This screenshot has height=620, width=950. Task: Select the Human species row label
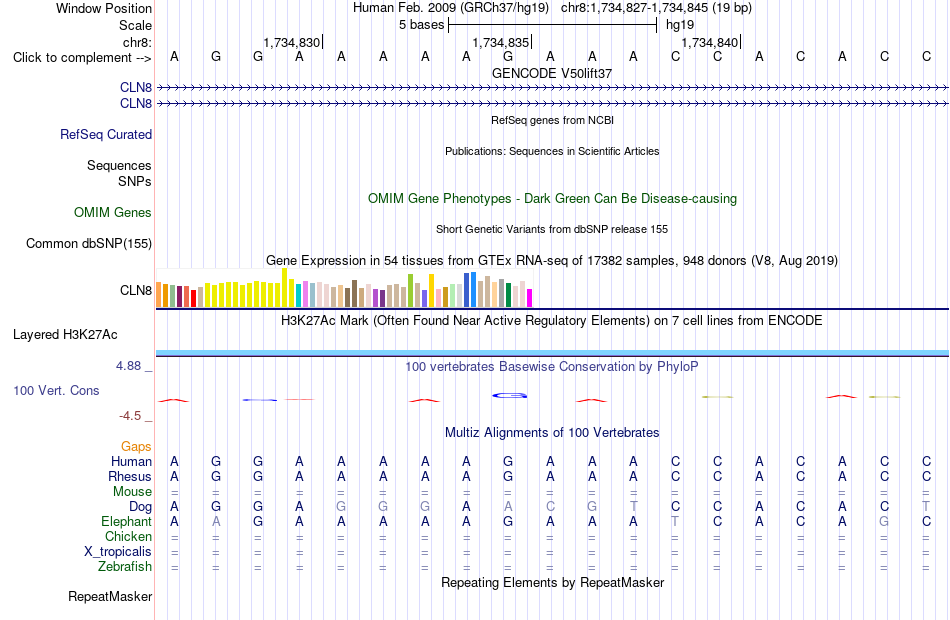click(x=131, y=462)
